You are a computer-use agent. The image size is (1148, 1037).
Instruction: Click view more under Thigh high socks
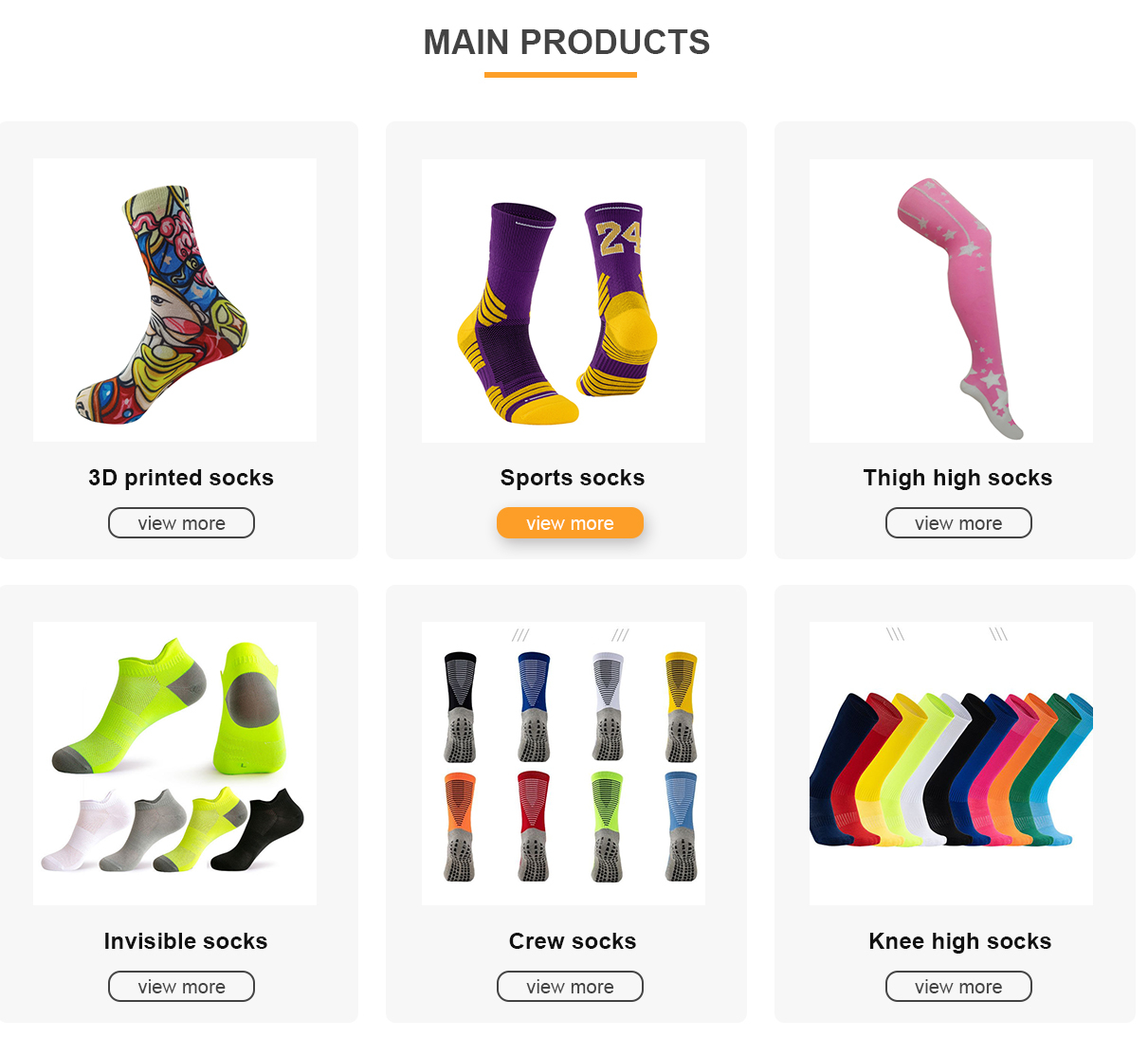(958, 523)
